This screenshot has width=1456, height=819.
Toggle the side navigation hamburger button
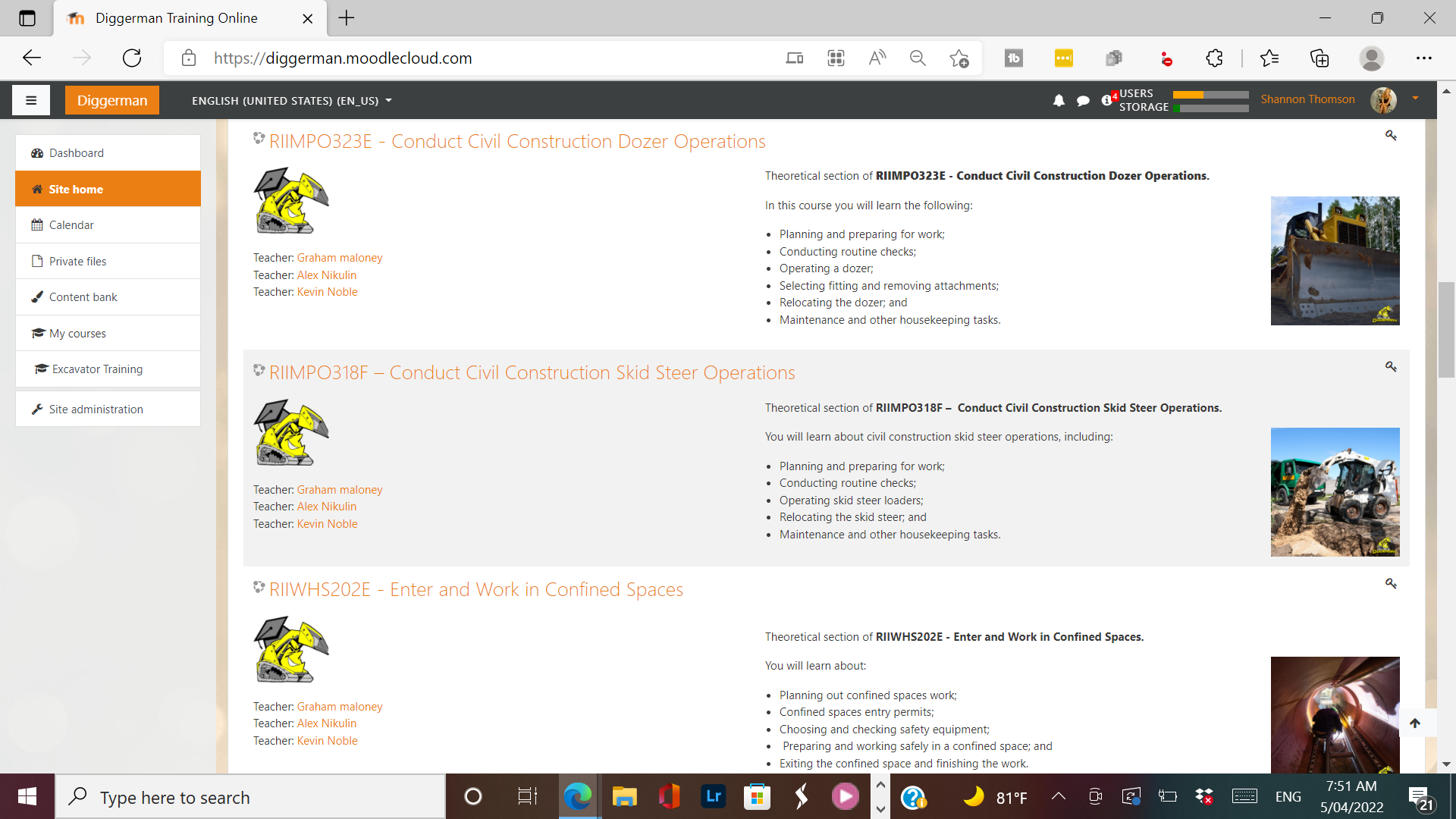tap(31, 100)
